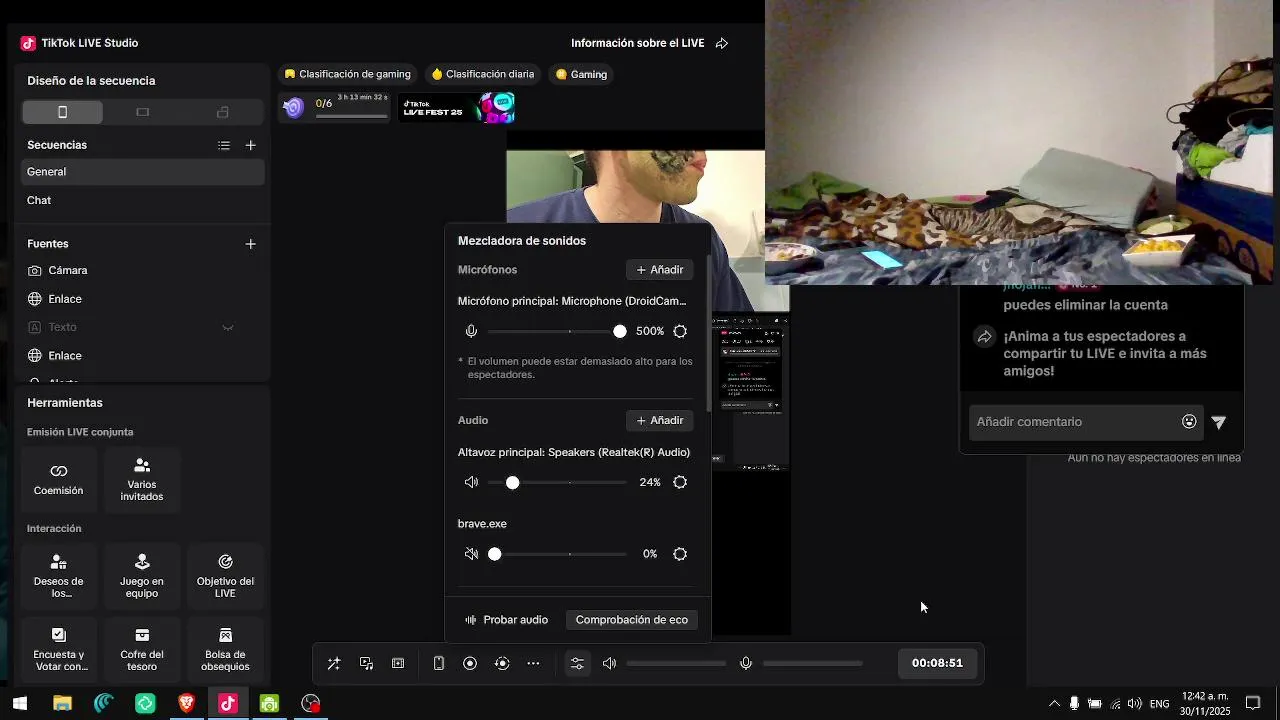Click the share icon beside Anima message
Viewport: 1280px width, 720px height.
(985, 337)
